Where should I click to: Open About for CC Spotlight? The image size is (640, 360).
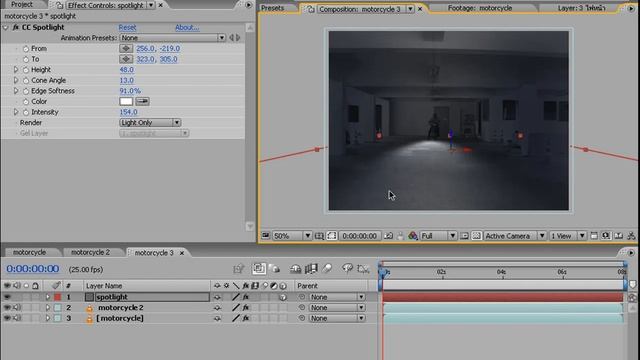tap(187, 27)
